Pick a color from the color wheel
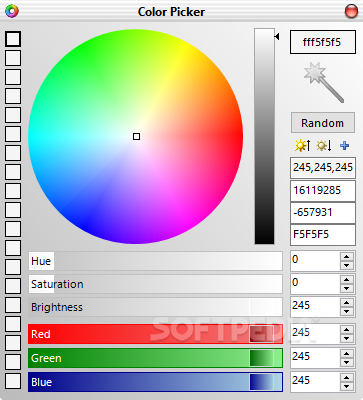This screenshot has width=363, height=400. coord(136,136)
